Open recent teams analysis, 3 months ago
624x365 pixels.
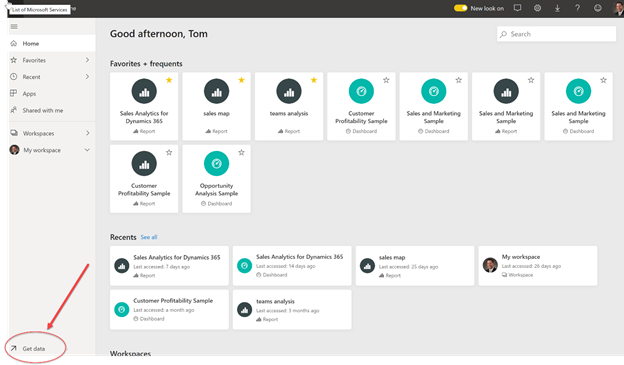pos(292,309)
